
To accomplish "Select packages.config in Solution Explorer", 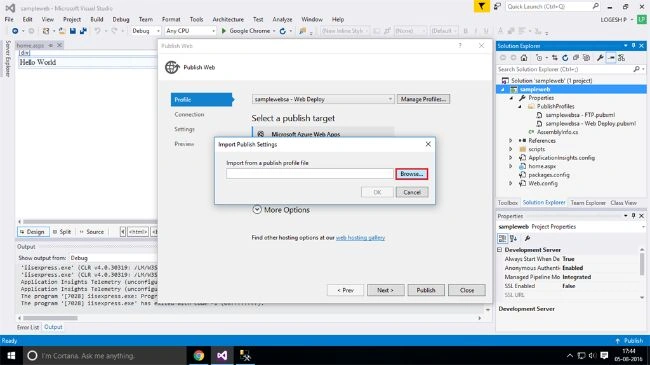I will point(549,175).
